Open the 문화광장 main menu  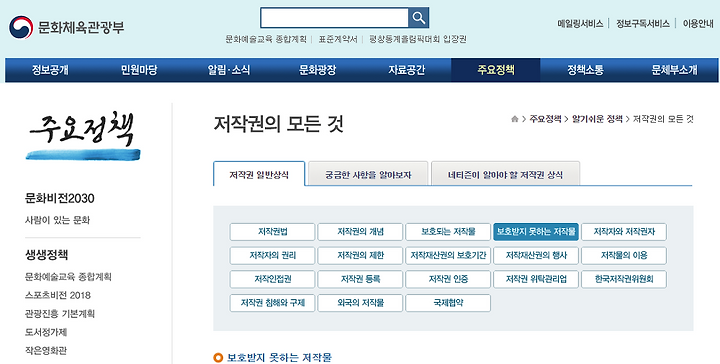click(x=317, y=70)
